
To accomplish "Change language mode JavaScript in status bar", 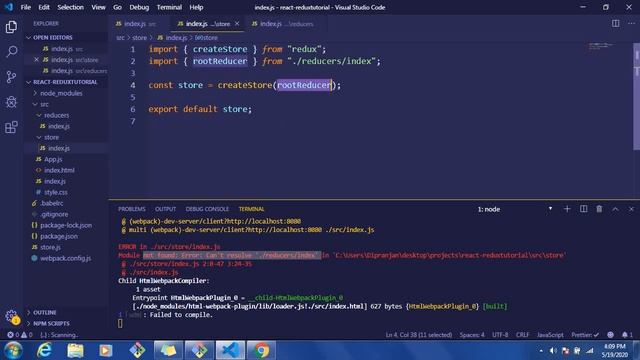I will 550,335.
